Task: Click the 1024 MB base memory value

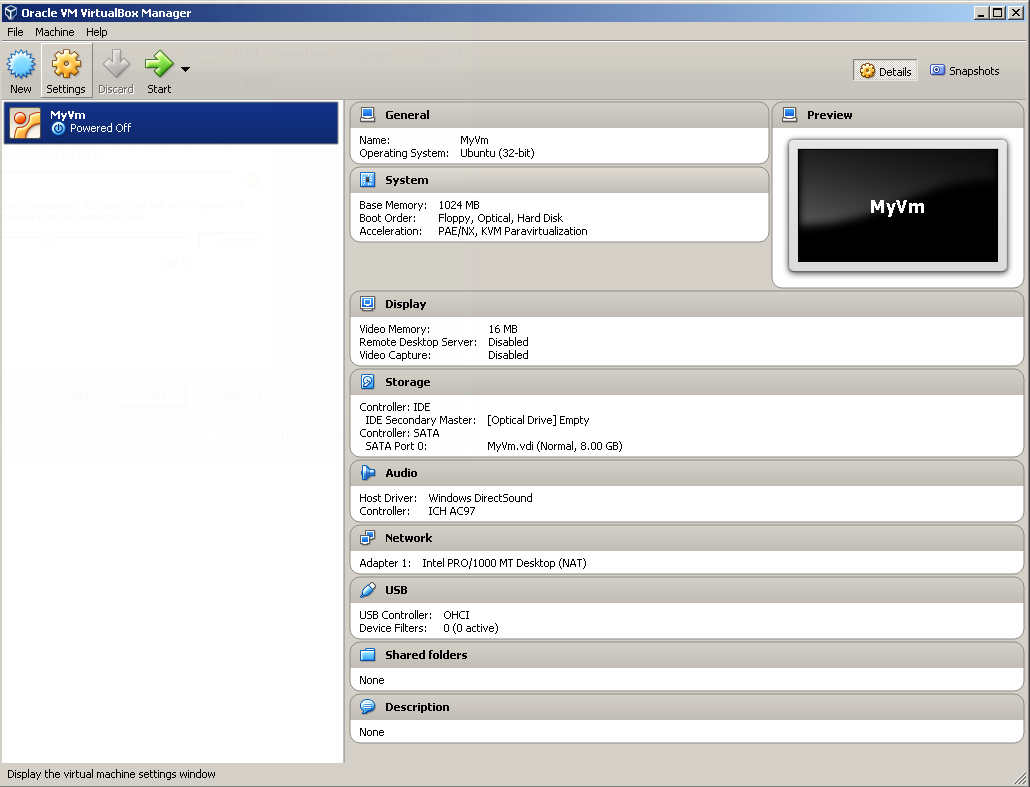Action: [459, 205]
